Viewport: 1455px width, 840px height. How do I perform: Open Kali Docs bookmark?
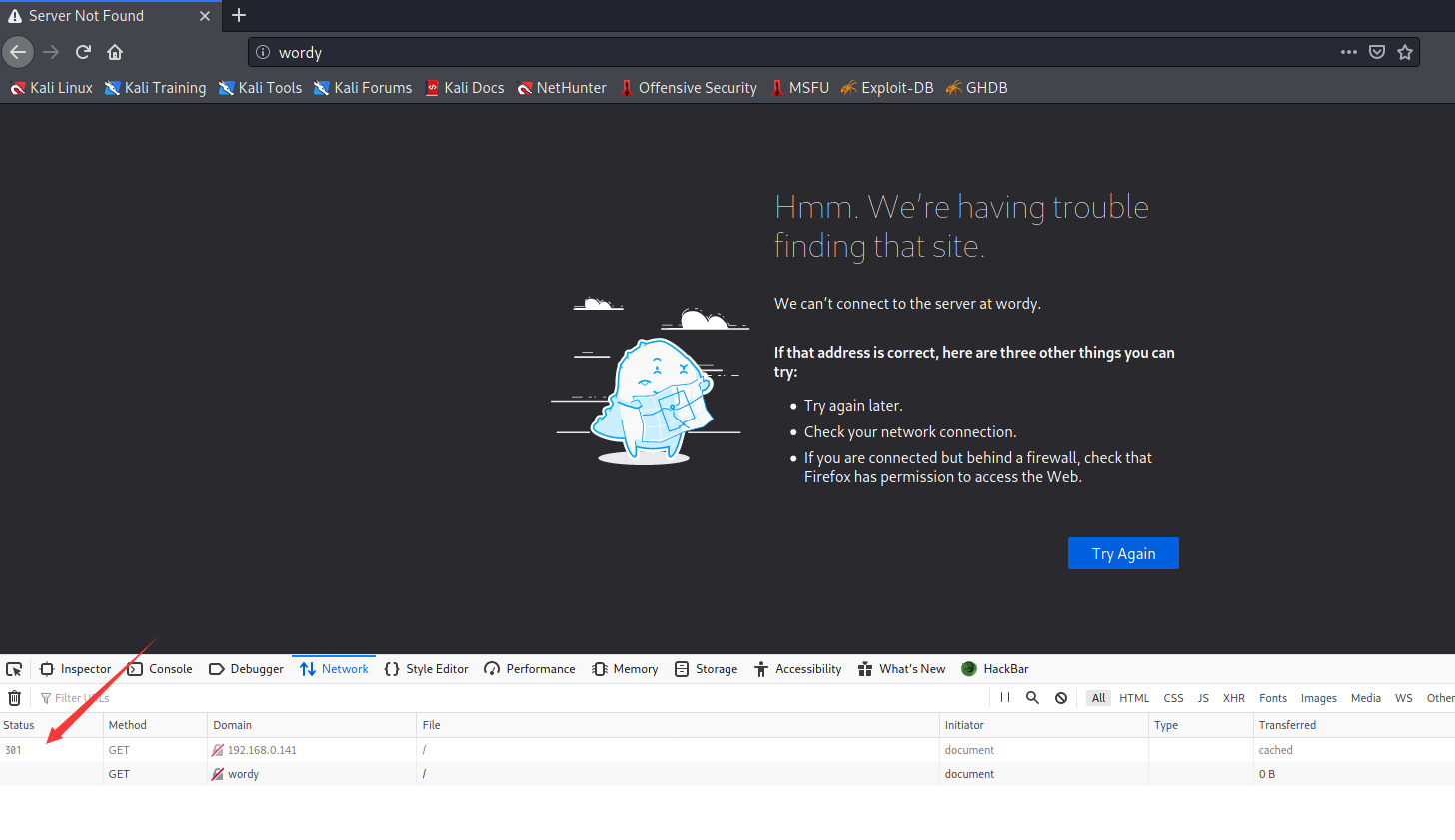[465, 88]
